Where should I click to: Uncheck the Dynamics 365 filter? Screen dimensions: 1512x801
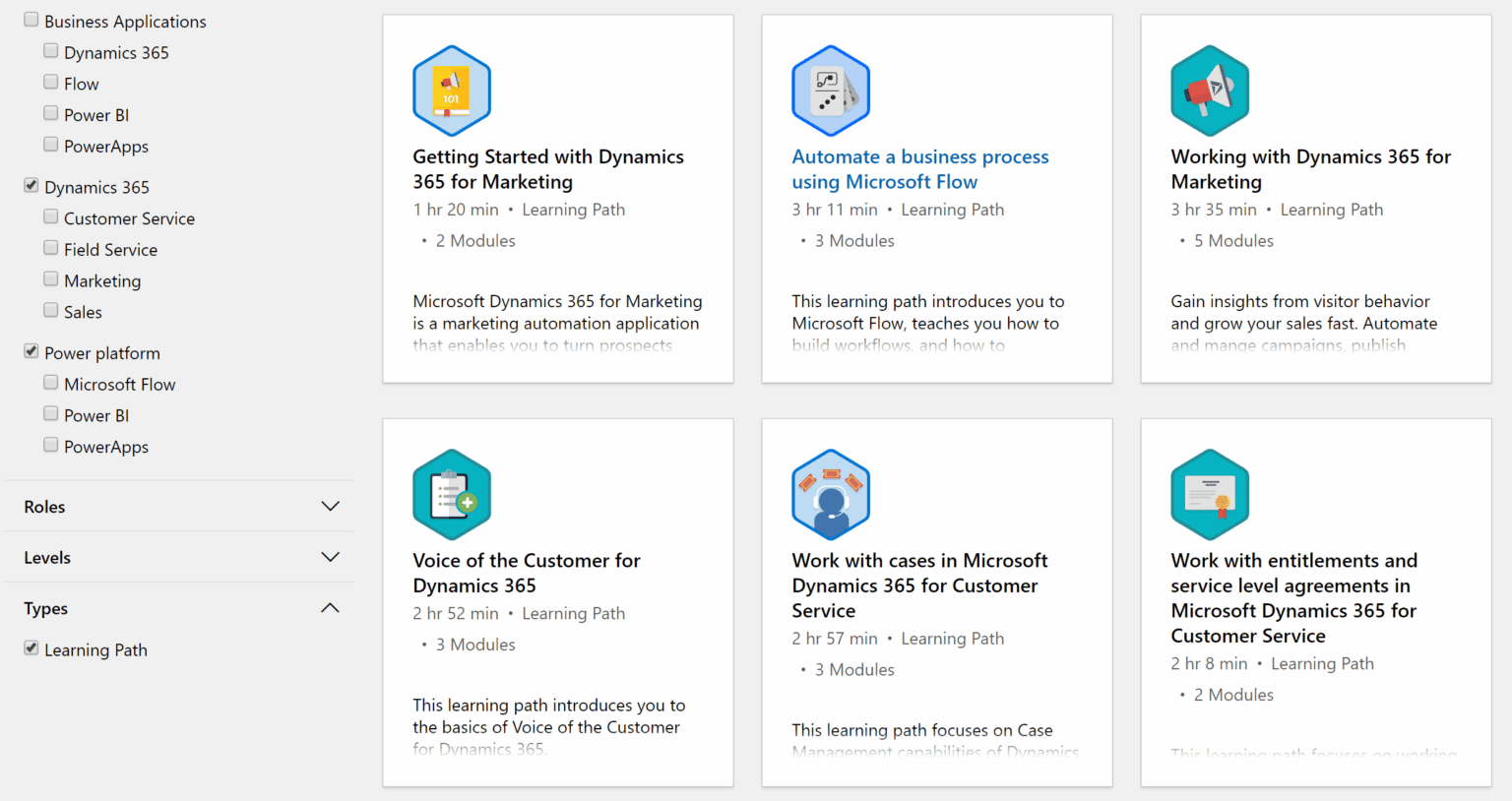(x=31, y=185)
